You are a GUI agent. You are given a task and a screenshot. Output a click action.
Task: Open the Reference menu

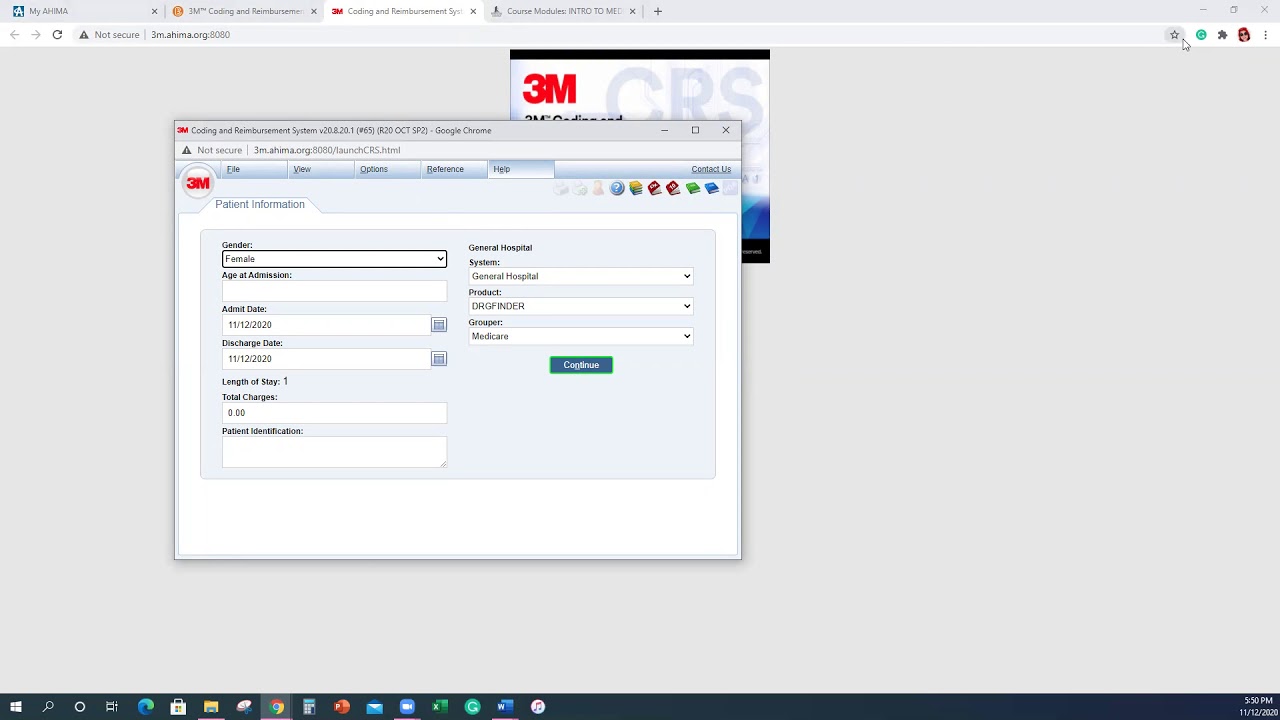445,169
